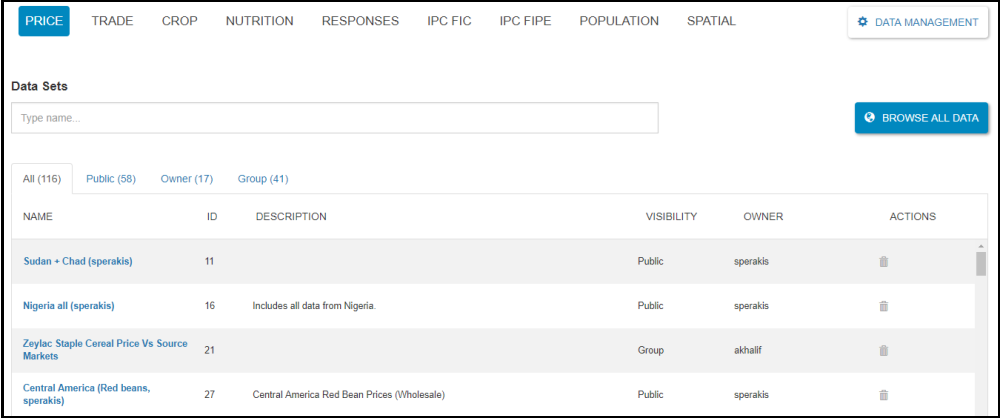Screen dimensions: 1000x418
Task: Click Browse All Data button
Action: pyautogui.click(x=921, y=118)
